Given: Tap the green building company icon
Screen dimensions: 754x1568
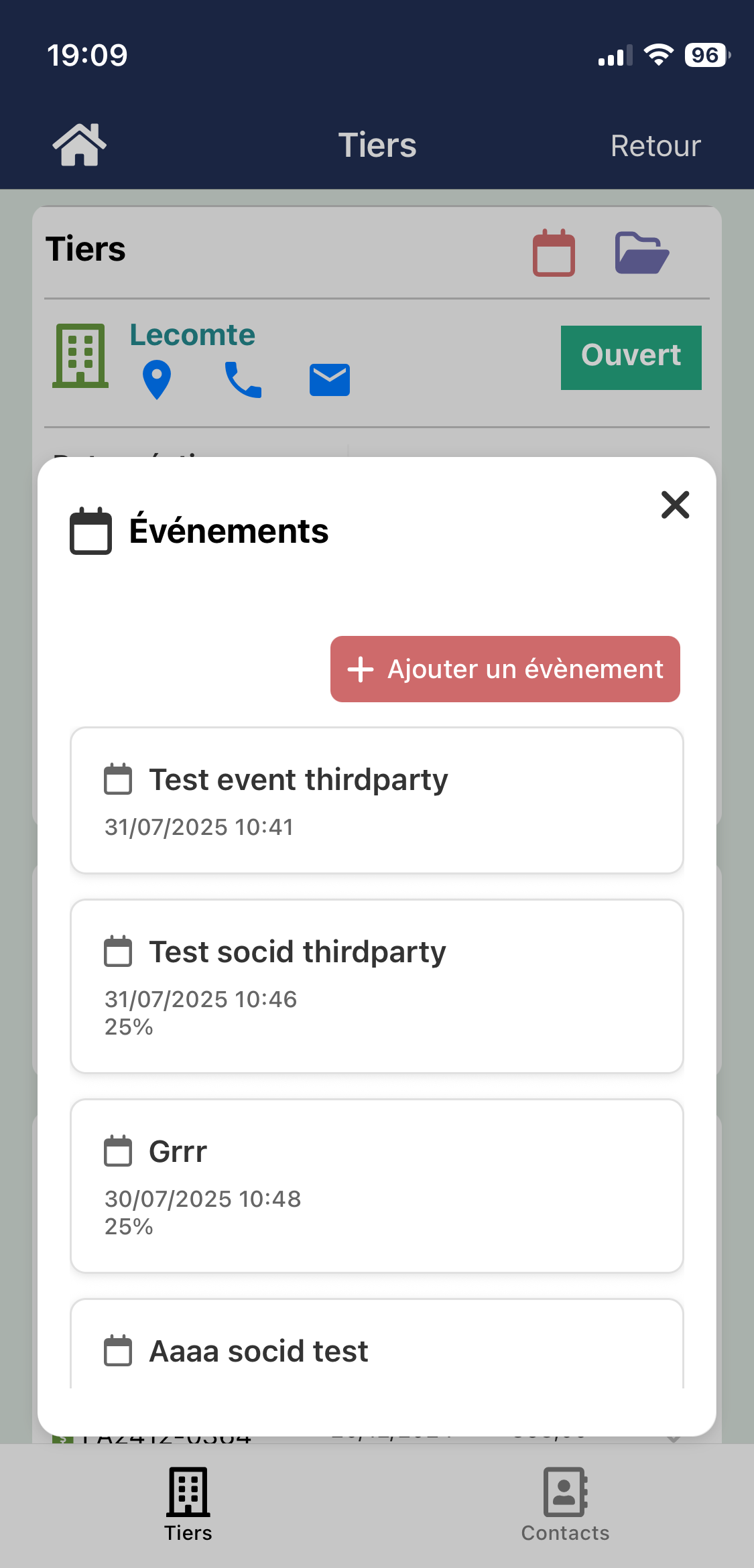Looking at the screenshot, I should click(x=80, y=355).
